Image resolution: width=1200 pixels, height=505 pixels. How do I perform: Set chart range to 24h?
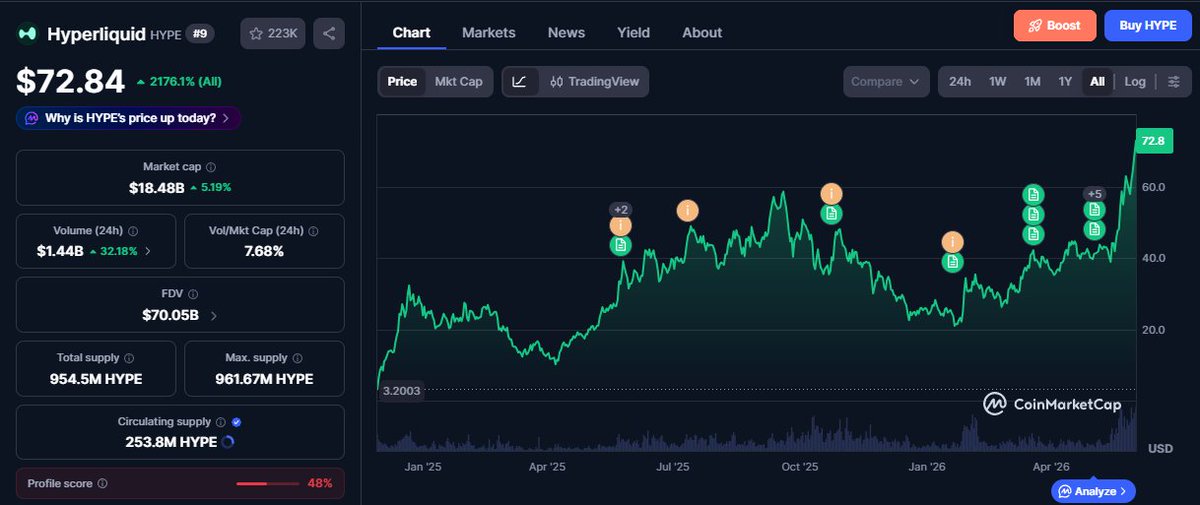pos(960,82)
